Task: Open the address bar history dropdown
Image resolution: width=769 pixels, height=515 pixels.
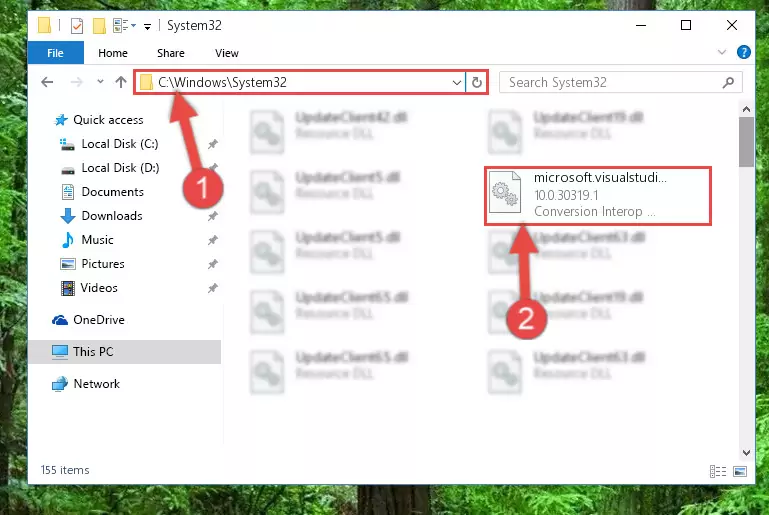Action: 457,82
